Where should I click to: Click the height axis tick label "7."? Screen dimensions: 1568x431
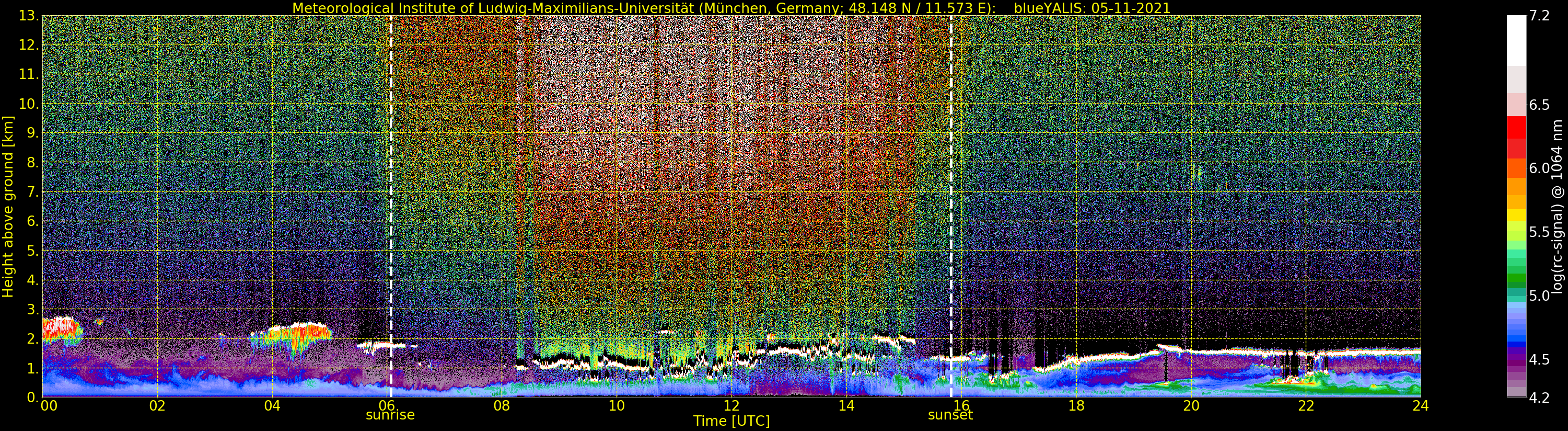click(x=33, y=191)
